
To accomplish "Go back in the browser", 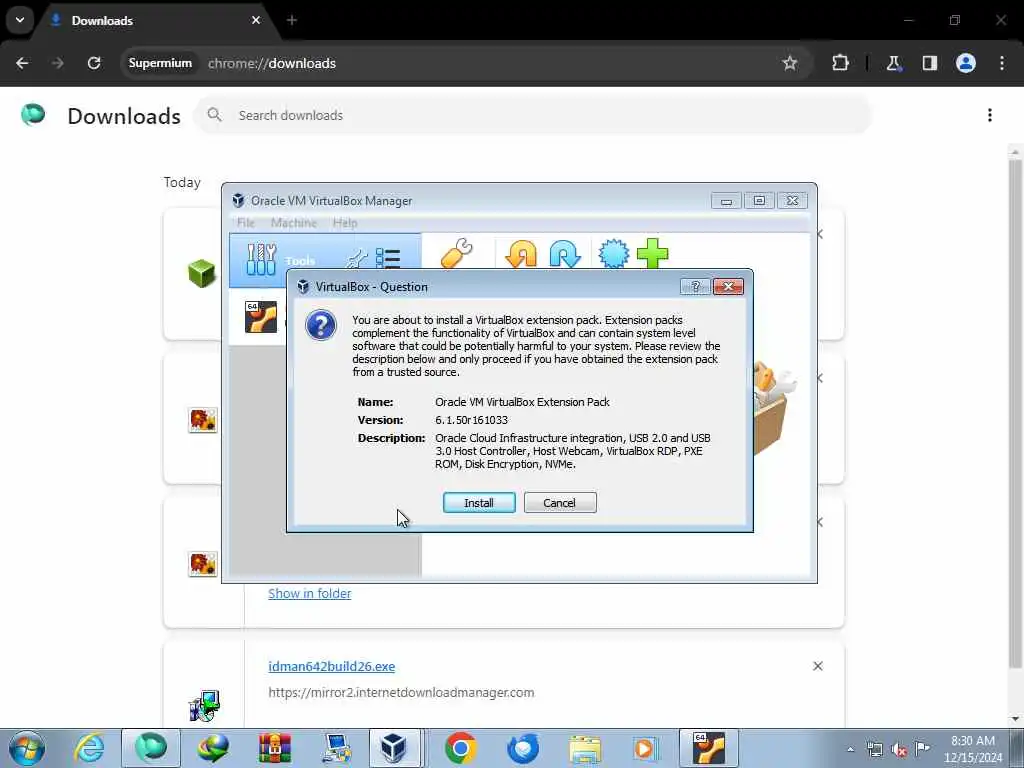I will click(x=22, y=63).
